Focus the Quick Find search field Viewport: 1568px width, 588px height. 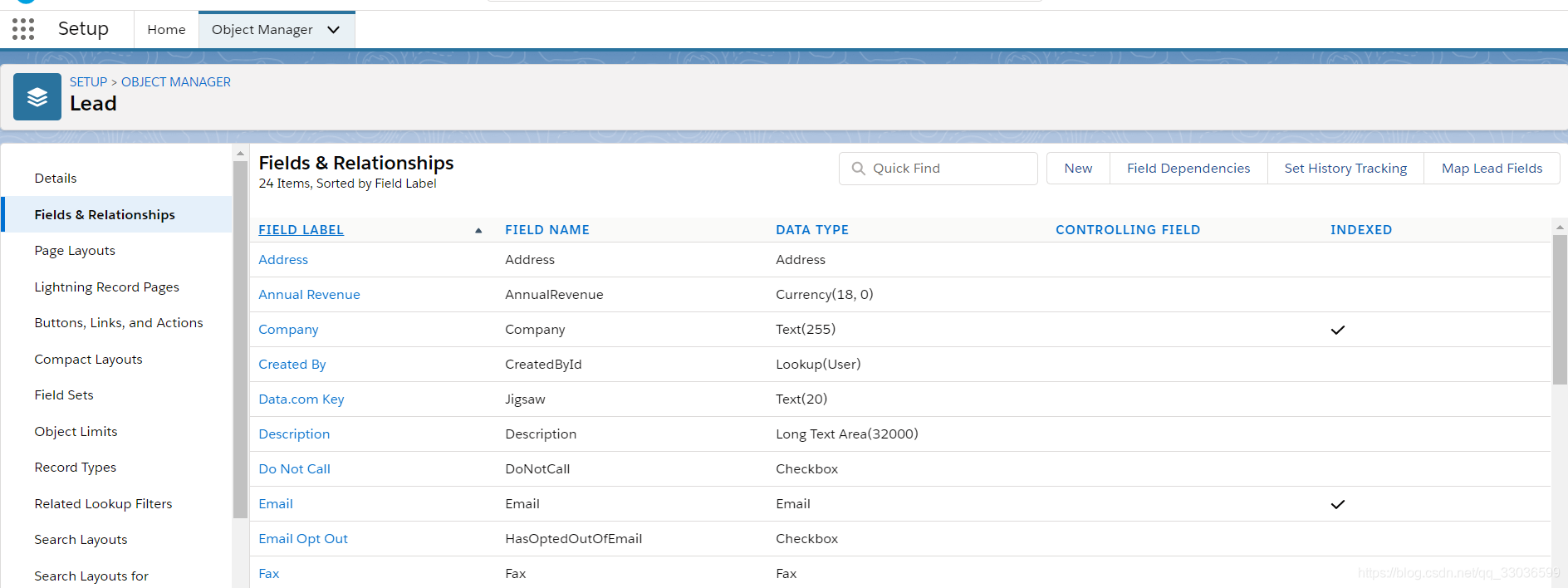click(x=938, y=169)
